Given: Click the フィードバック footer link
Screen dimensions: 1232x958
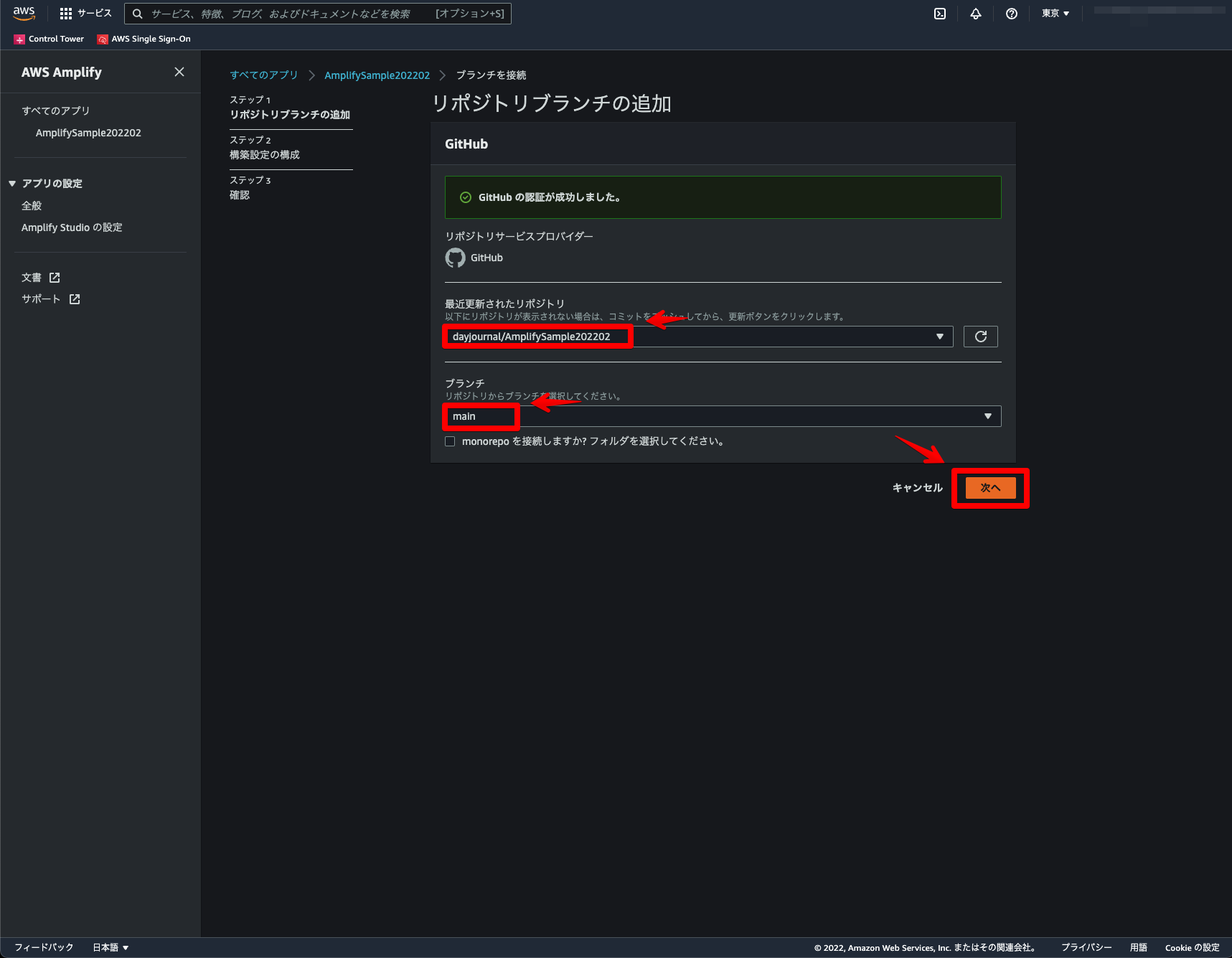Looking at the screenshot, I should 44,947.
